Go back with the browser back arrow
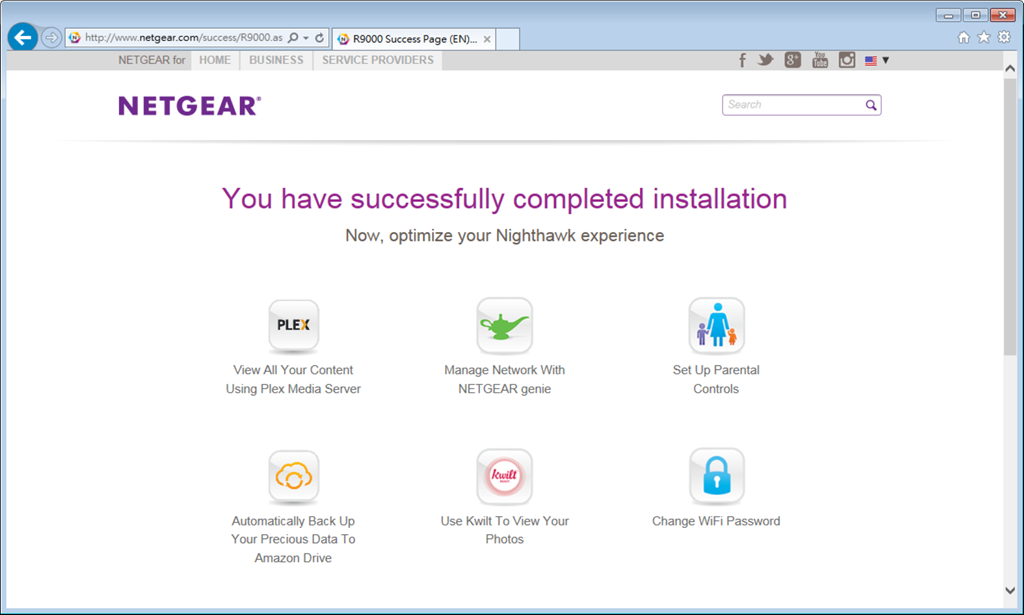Image resolution: width=1024 pixels, height=615 pixels. coord(23,37)
